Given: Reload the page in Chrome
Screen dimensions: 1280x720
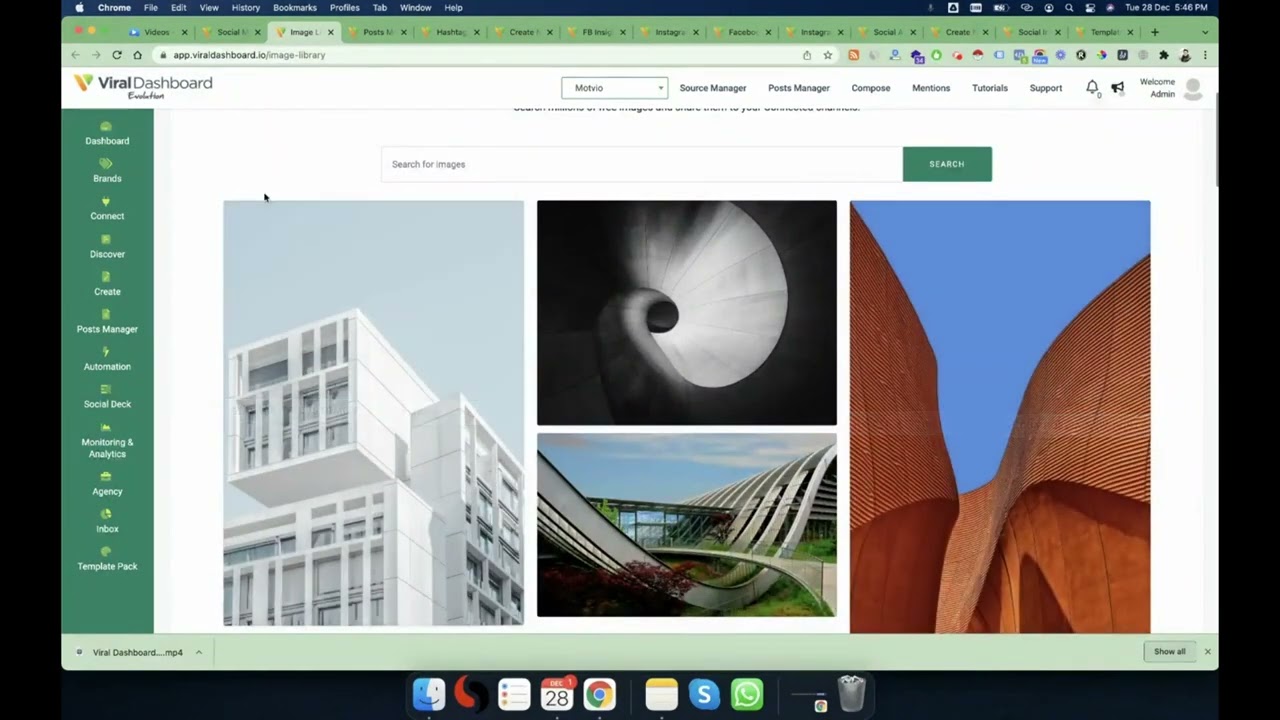Looking at the screenshot, I should 117,55.
